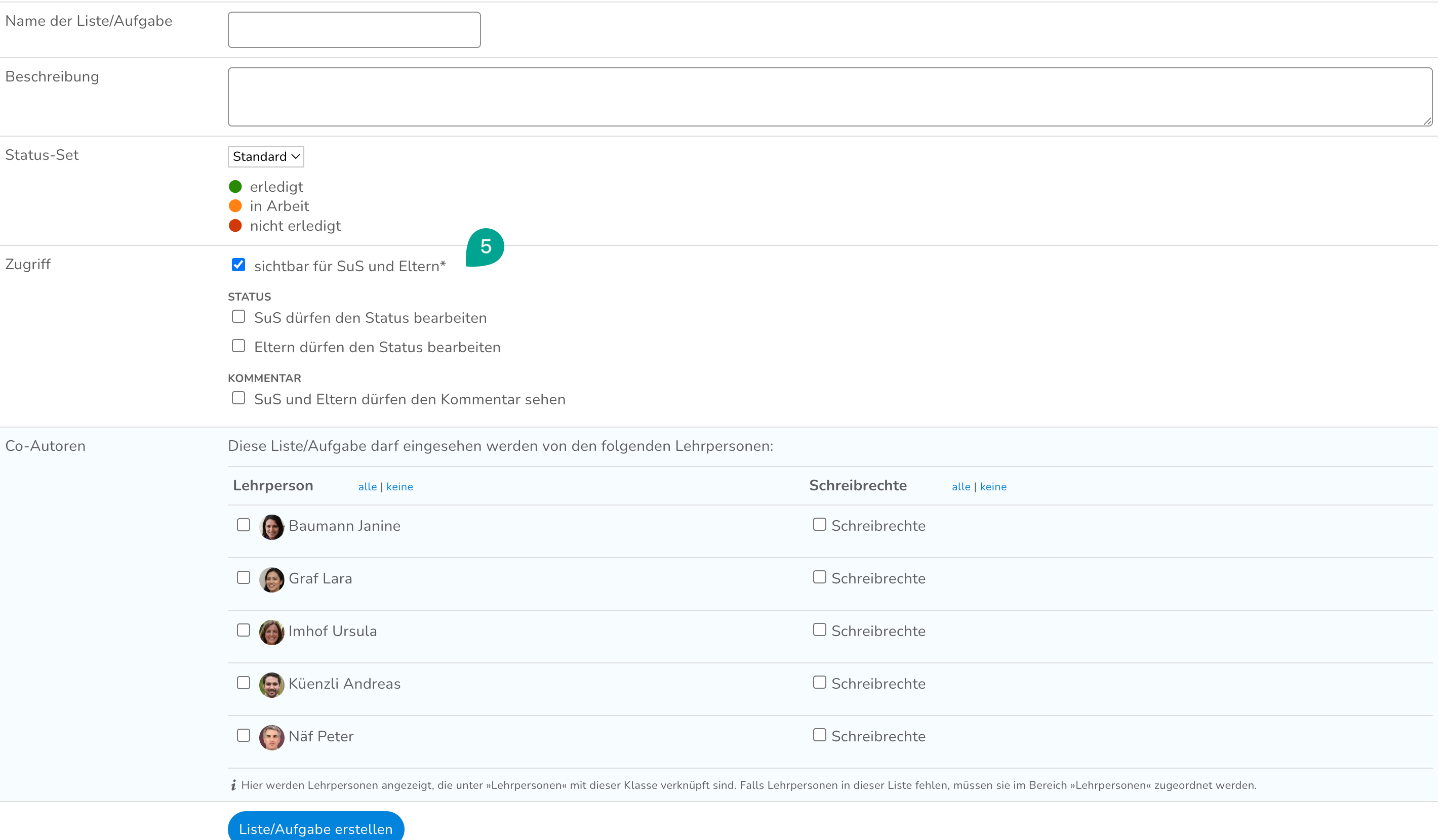Enable SuS dürfen den Status bearbeiten
The height and width of the screenshot is (840, 1443).
[x=239, y=316]
